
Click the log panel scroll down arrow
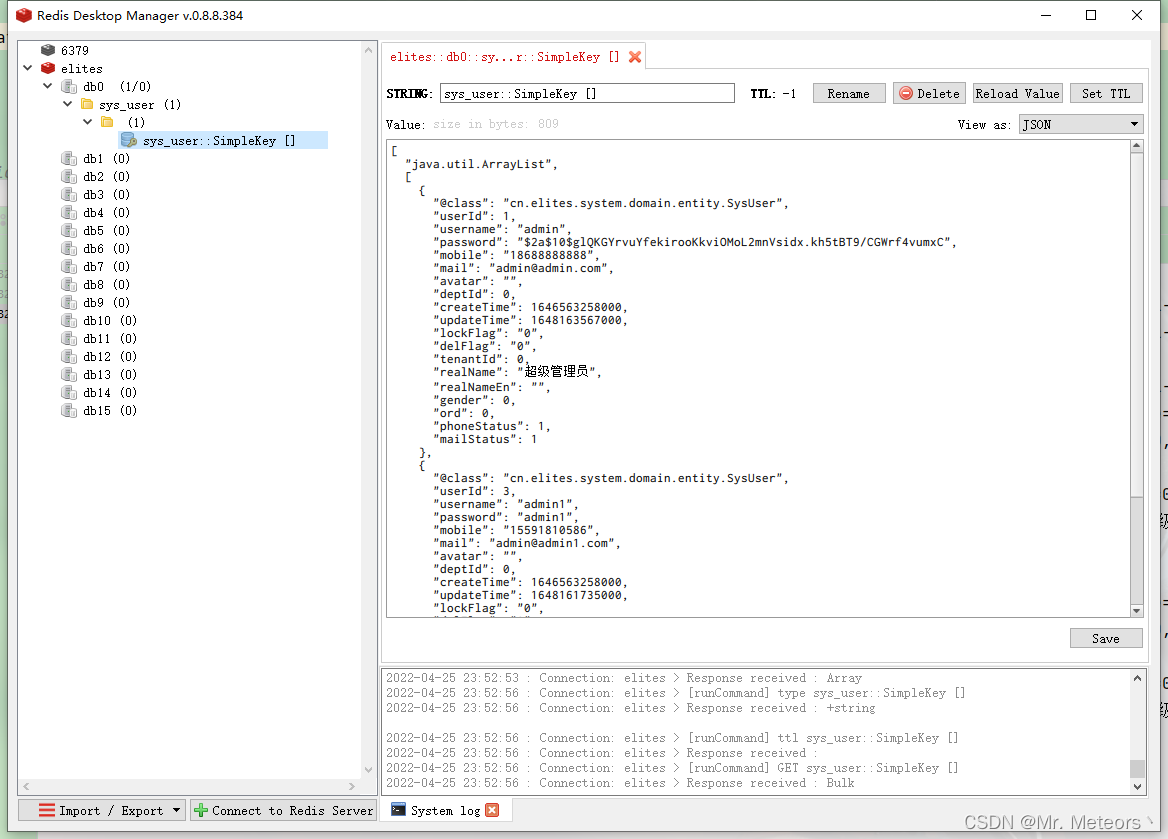[x=1137, y=786]
